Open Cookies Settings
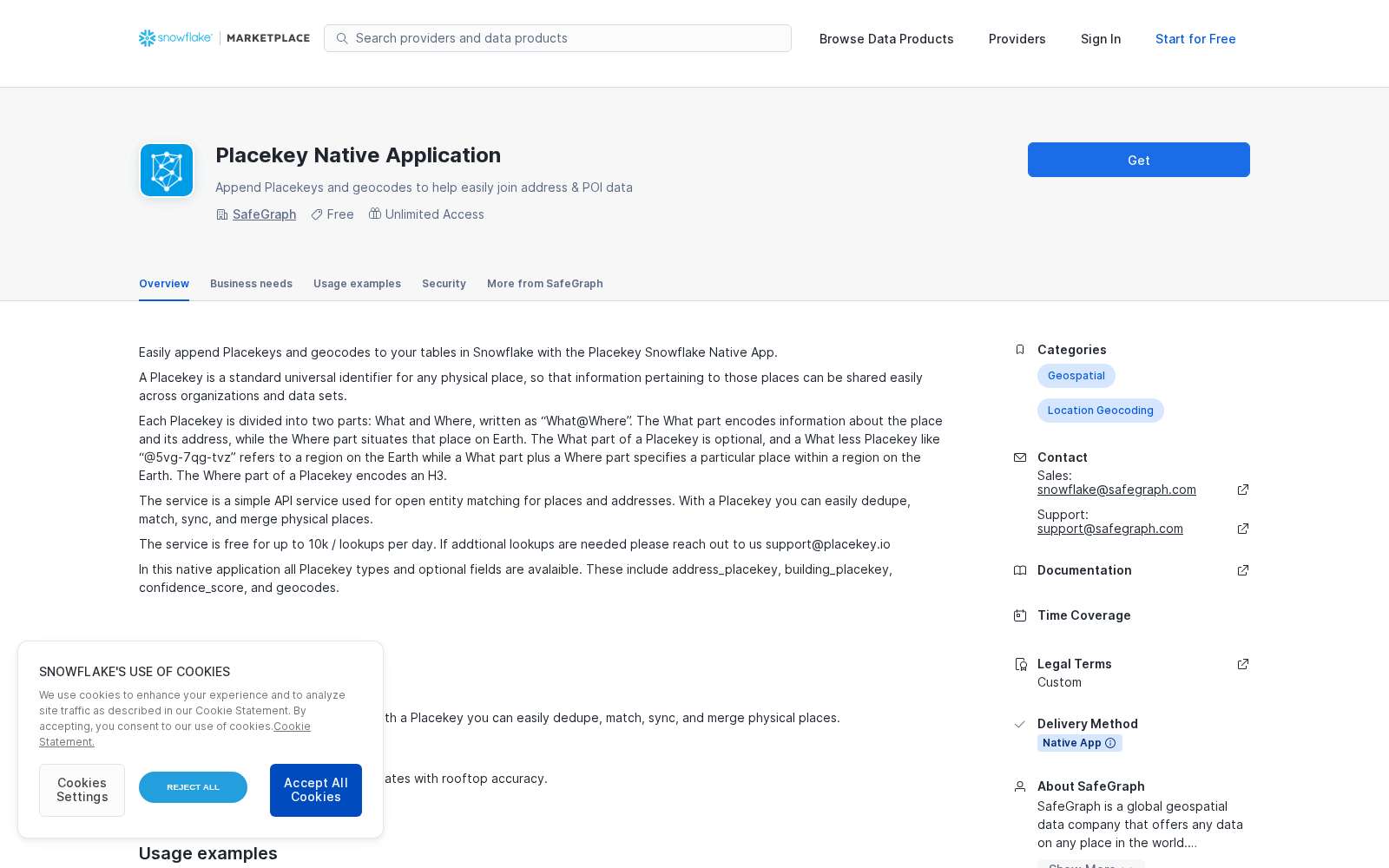This screenshot has height=868, width=1389. point(82,790)
